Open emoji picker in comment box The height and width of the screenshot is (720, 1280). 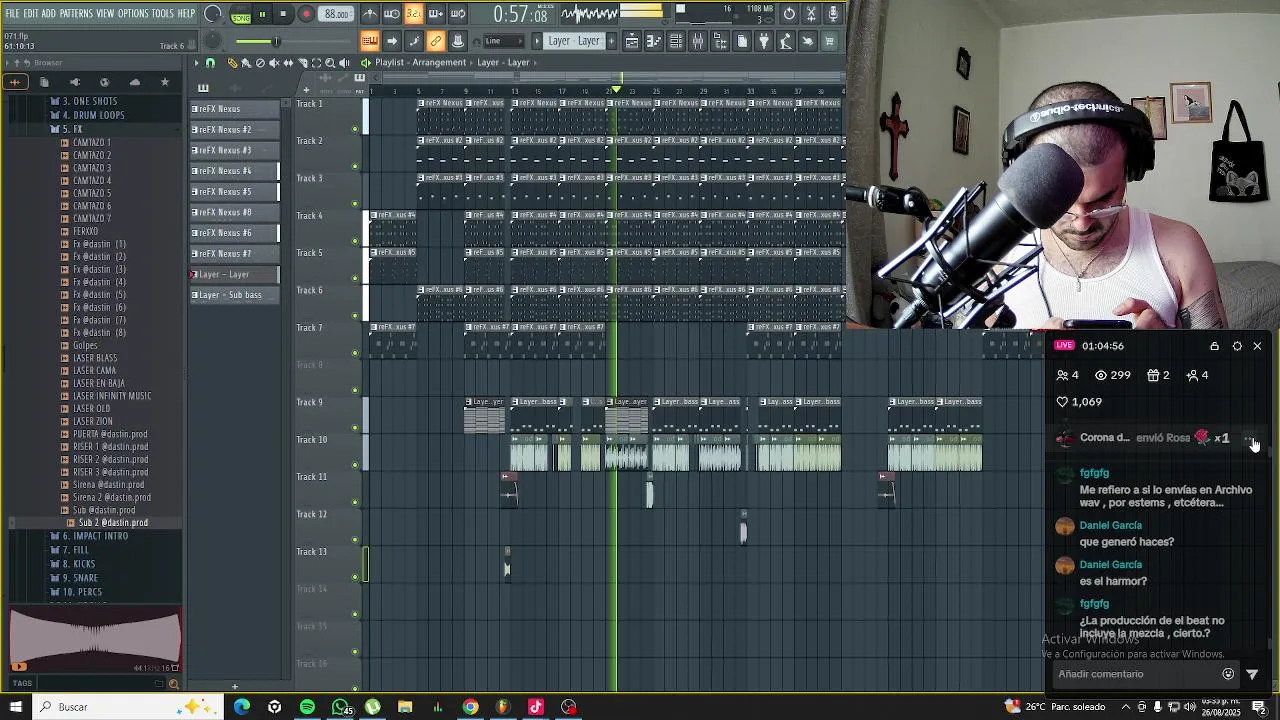(x=1228, y=674)
